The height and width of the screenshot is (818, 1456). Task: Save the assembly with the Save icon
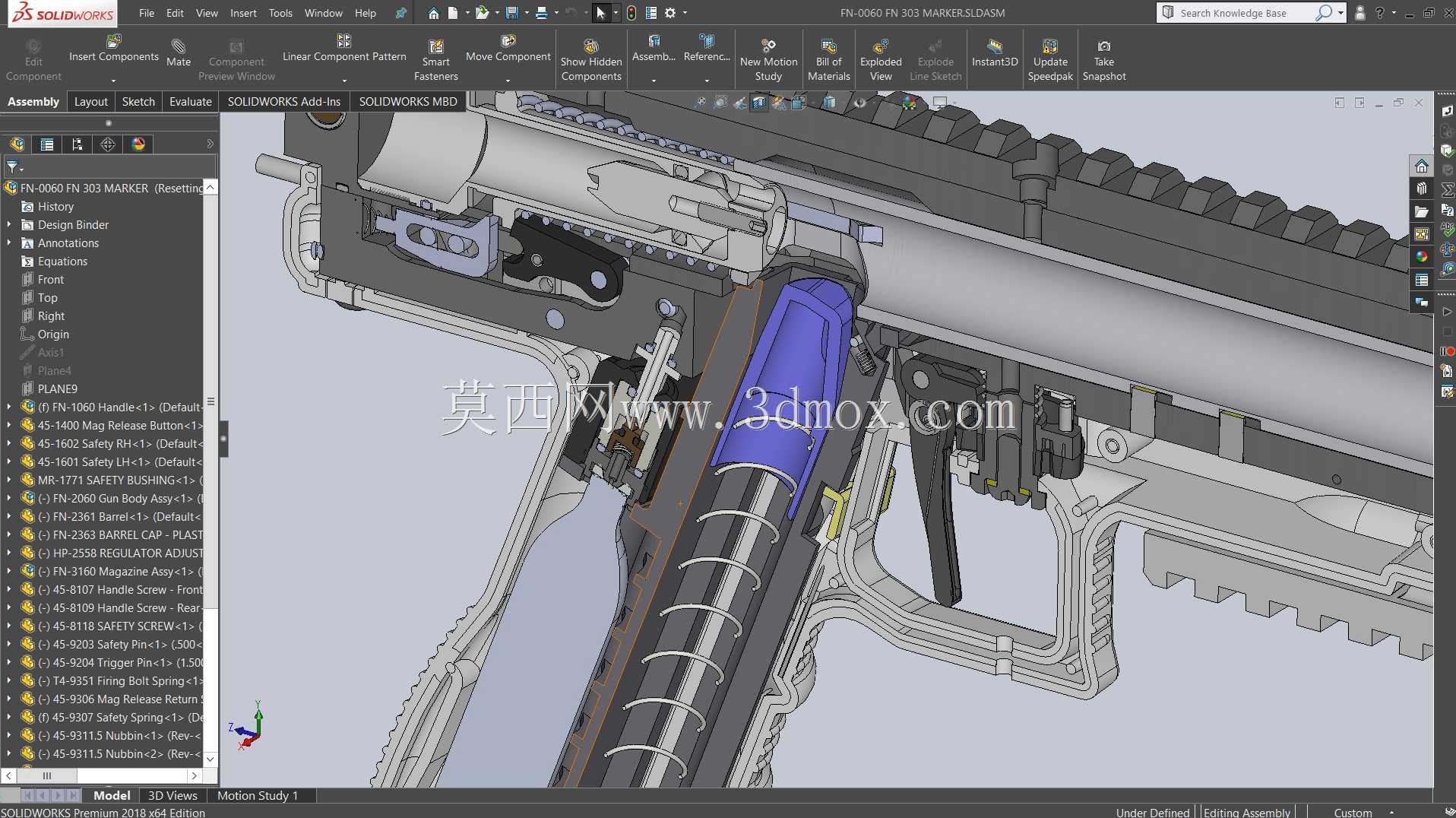(511, 13)
